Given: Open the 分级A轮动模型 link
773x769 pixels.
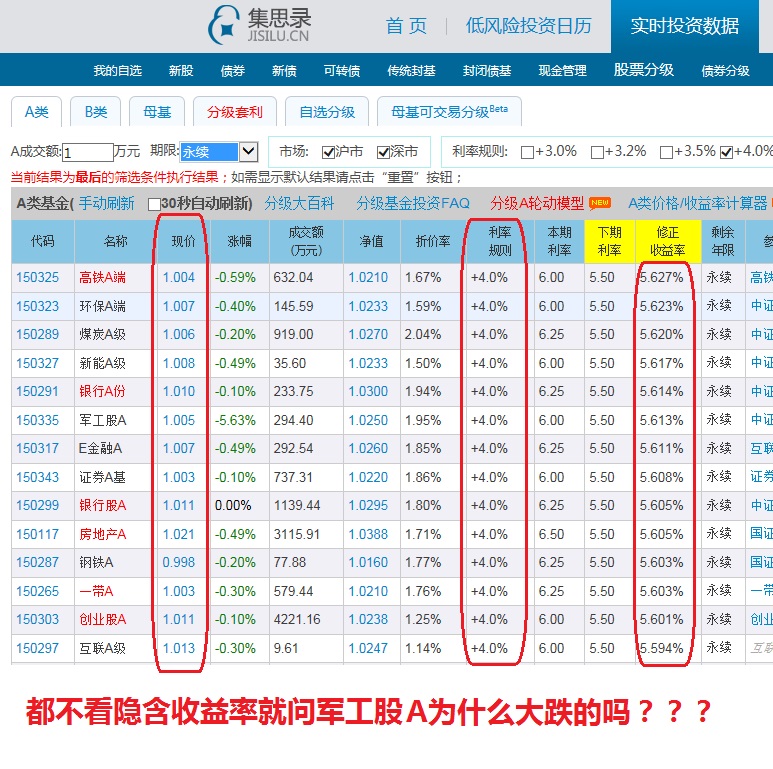Looking at the screenshot, I should point(537,203).
